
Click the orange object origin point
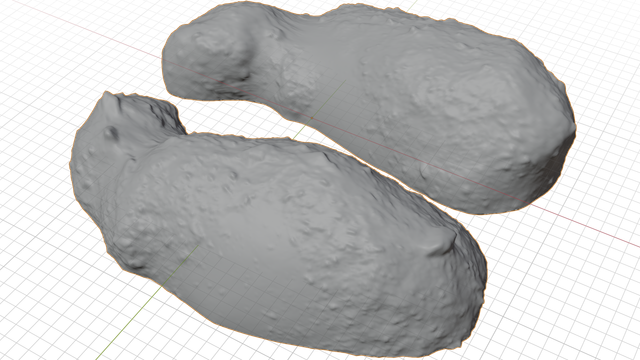tap(312, 118)
